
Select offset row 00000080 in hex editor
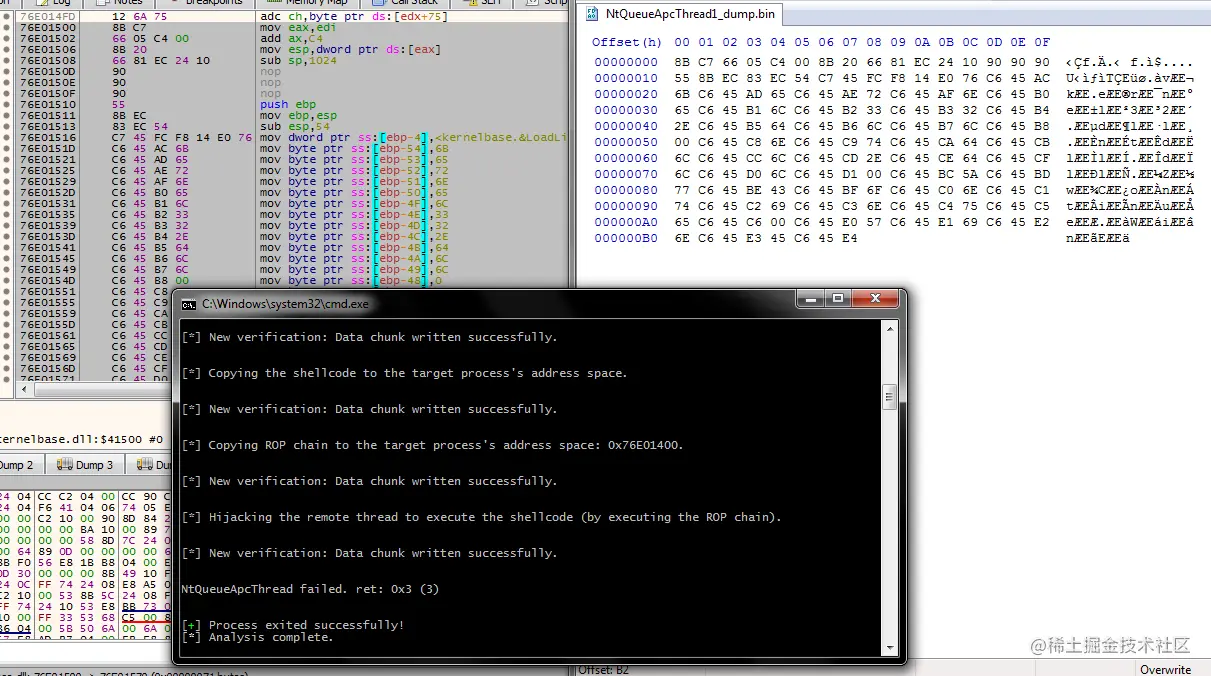627,190
